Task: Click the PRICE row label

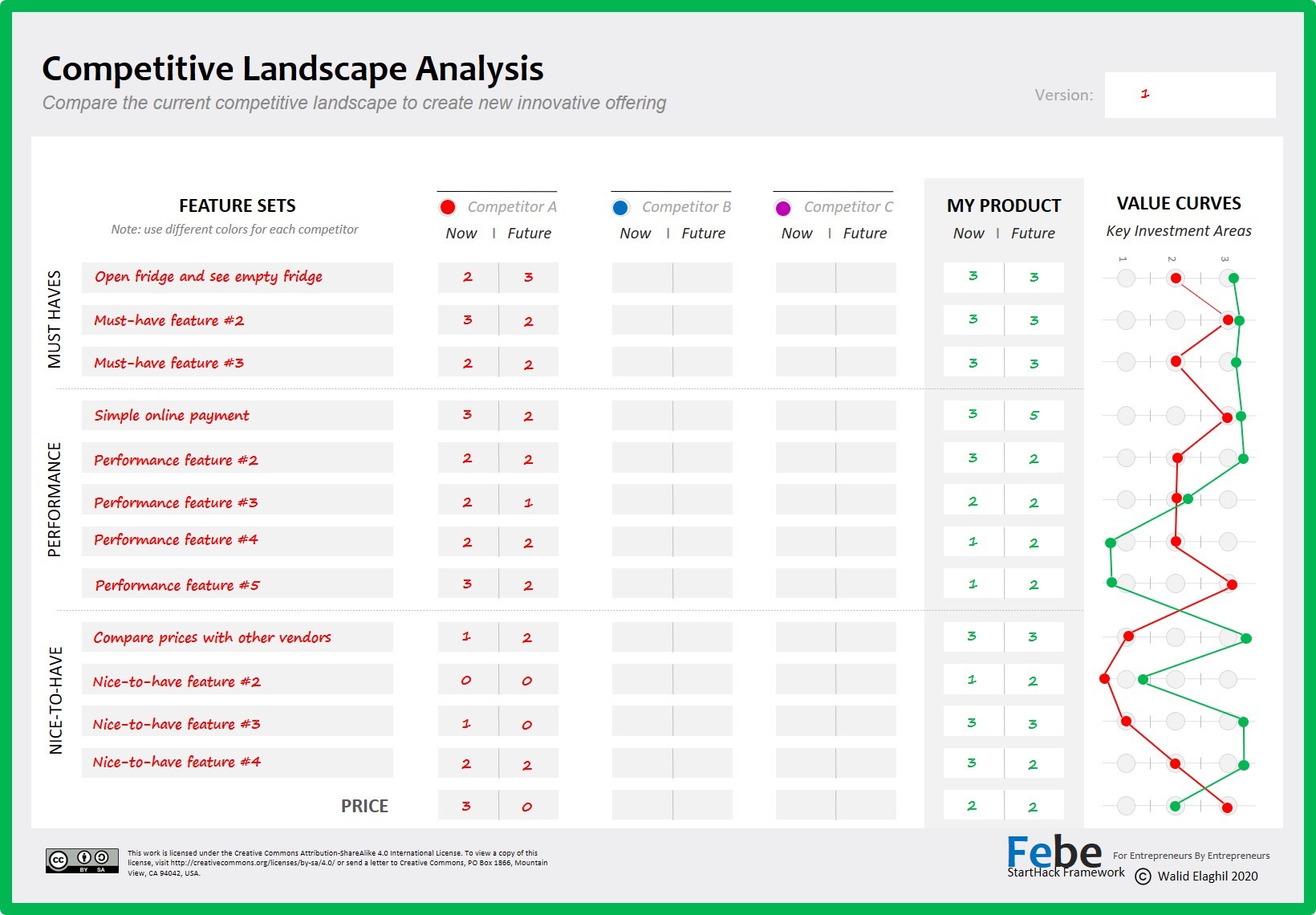Action: point(364,806)
